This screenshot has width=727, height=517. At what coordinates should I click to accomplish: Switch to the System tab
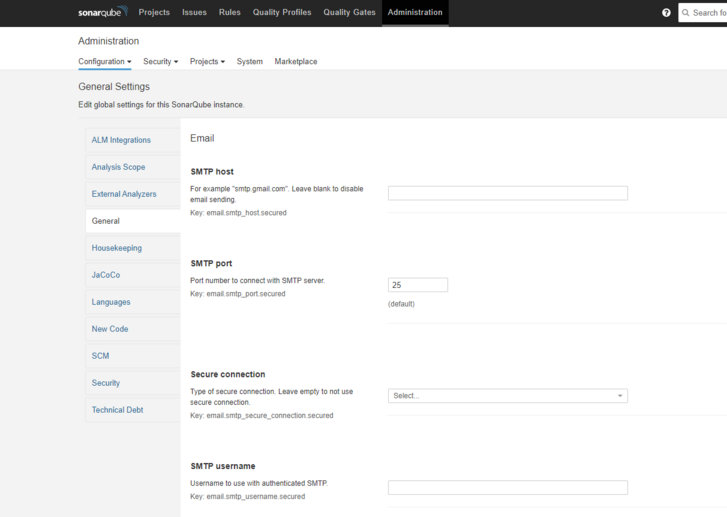click(249, 62)
